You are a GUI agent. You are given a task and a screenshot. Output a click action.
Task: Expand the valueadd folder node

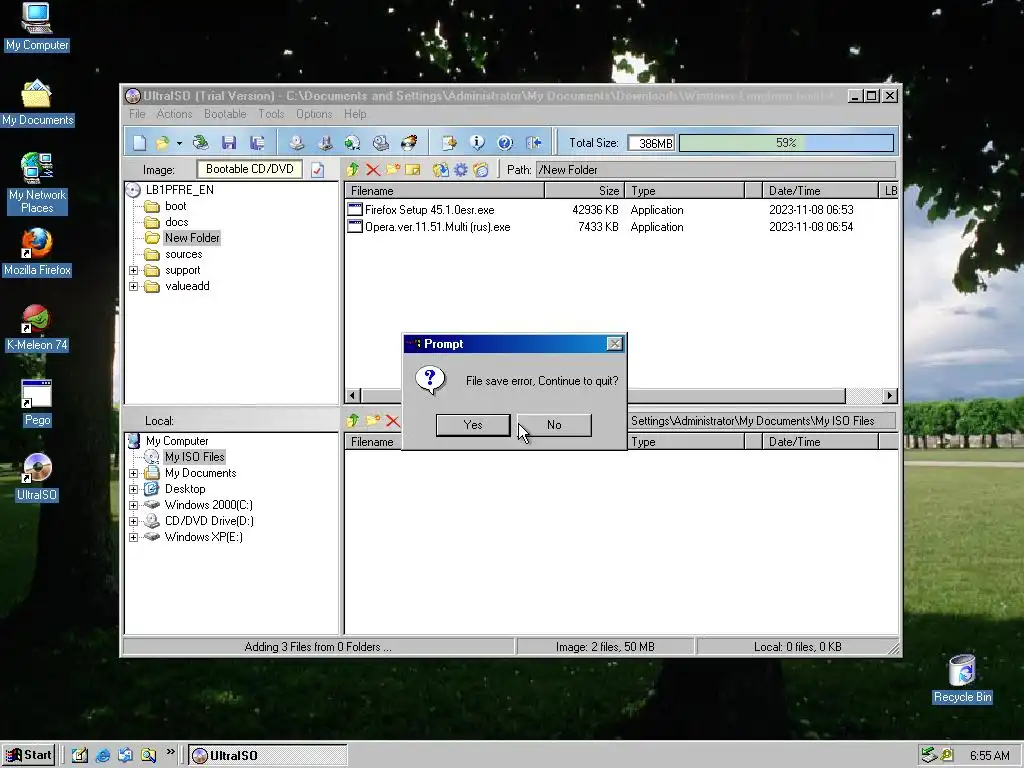tap(134, 286)
